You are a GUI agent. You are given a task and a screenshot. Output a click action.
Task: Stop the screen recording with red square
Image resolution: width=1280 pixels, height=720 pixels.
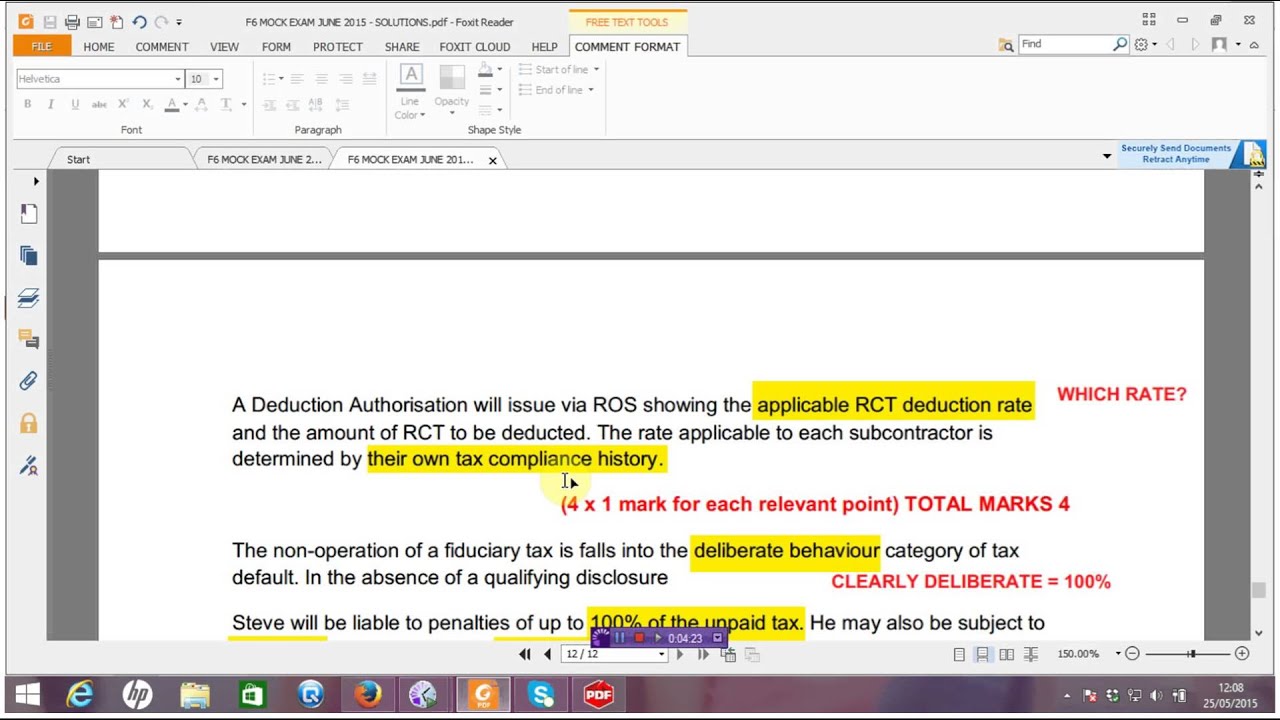coord(640,637)
